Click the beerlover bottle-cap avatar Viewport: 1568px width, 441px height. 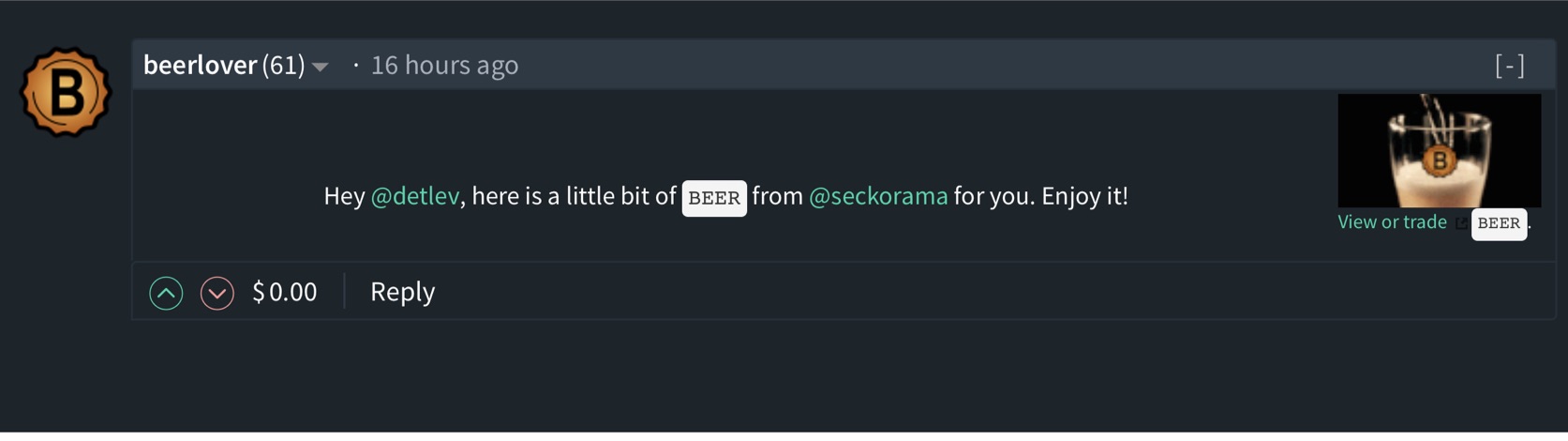click(x=66, y=92)
